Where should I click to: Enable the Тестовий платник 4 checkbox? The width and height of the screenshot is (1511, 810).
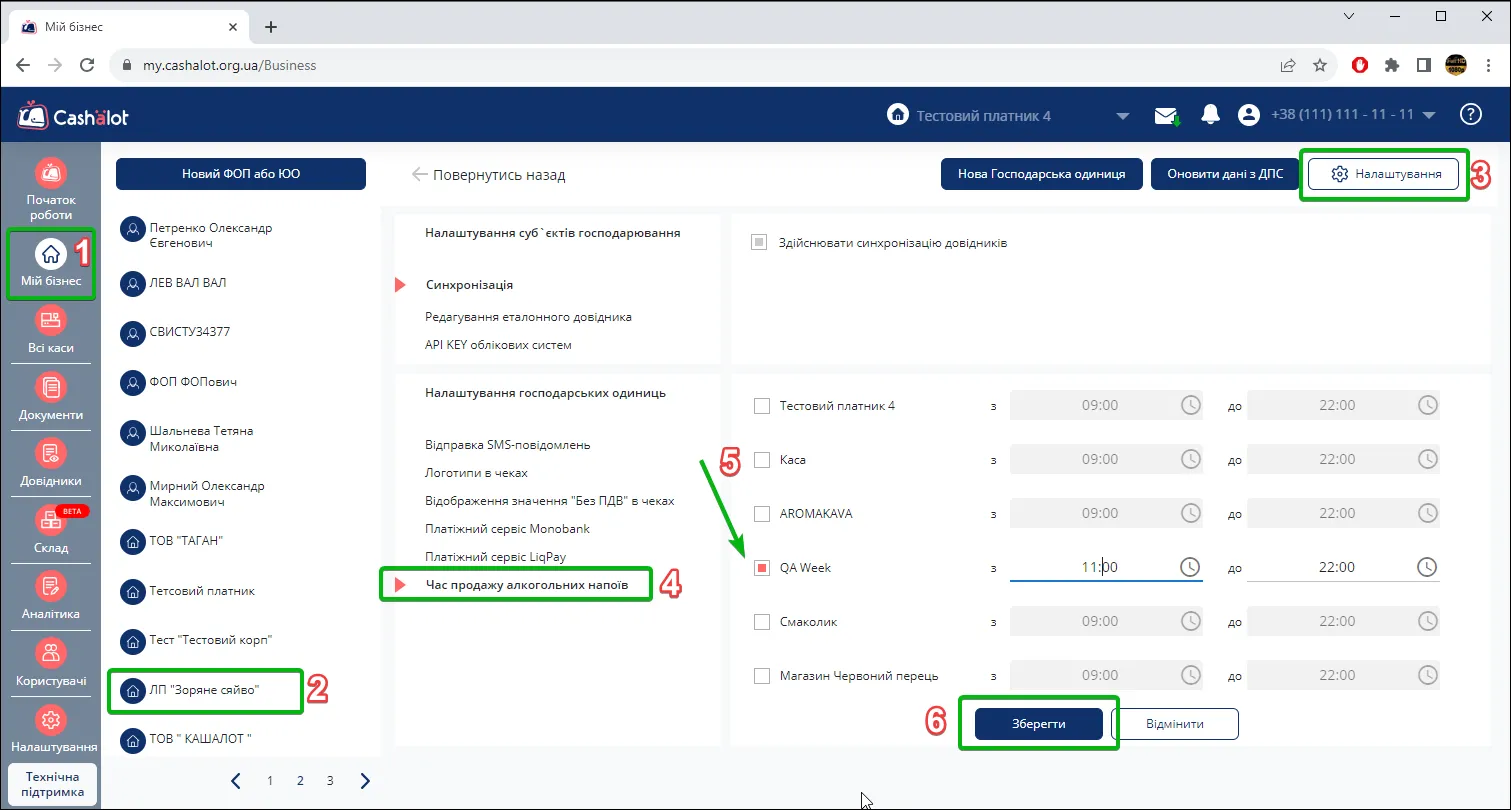pyautogui.click(x=761, y=405)
